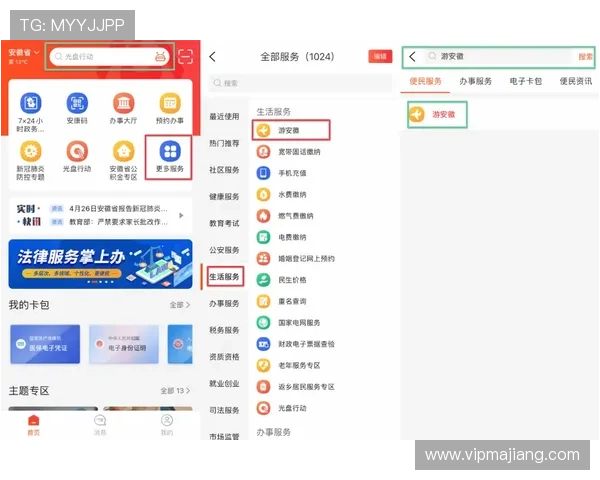
Task: Open 老年服务专区 service
Action: (289, 366)
